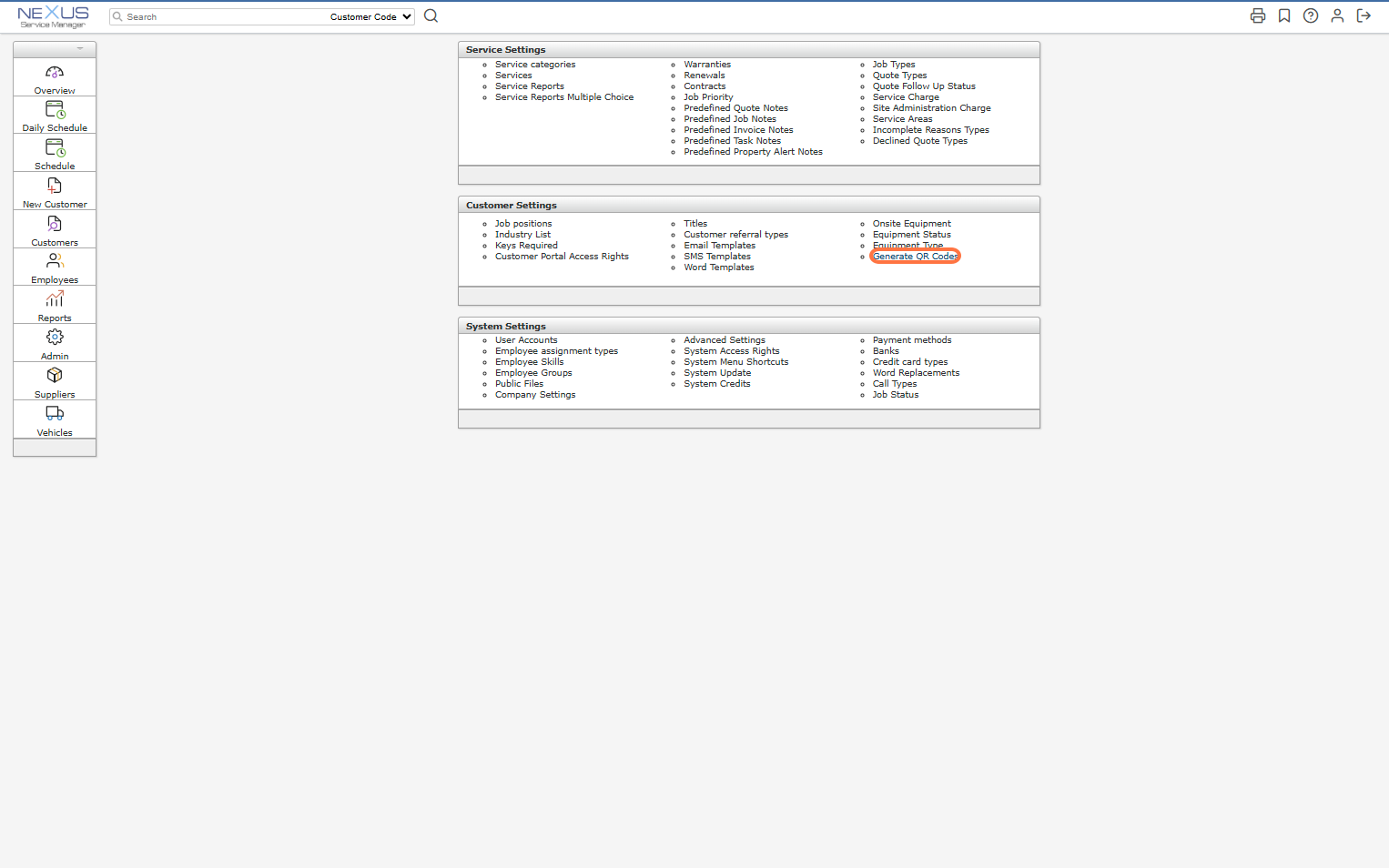Open Customer referral types link
1389x868 pixels.
(735, 235)
